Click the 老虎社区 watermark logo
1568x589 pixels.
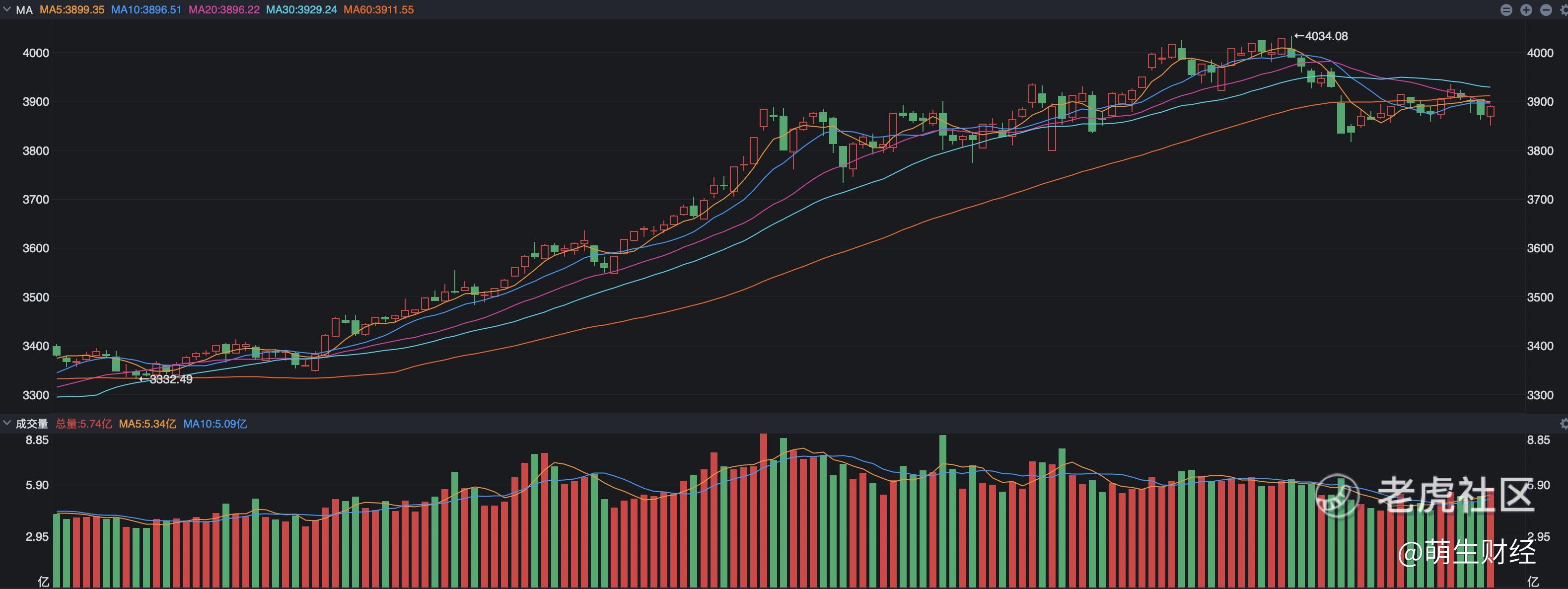point(1425,495)
